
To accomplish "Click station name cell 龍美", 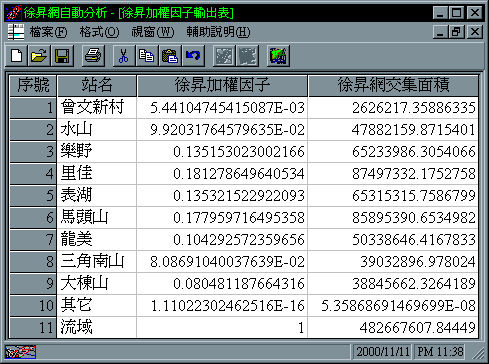I will click(97, 240).
